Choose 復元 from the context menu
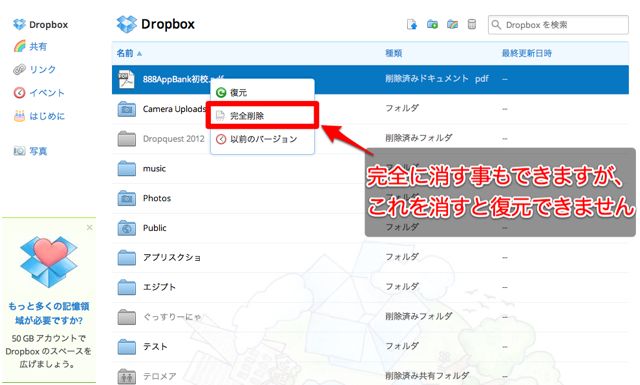 pyautogui.click(x=262, y=93)
